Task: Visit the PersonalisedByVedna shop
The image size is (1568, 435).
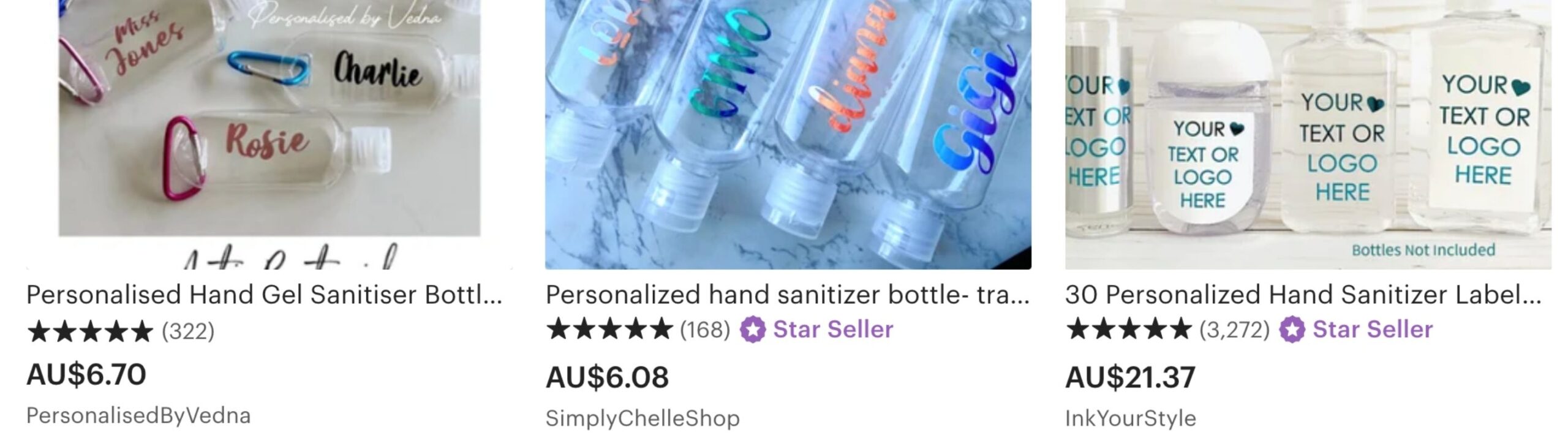Action: pos(138,416)
